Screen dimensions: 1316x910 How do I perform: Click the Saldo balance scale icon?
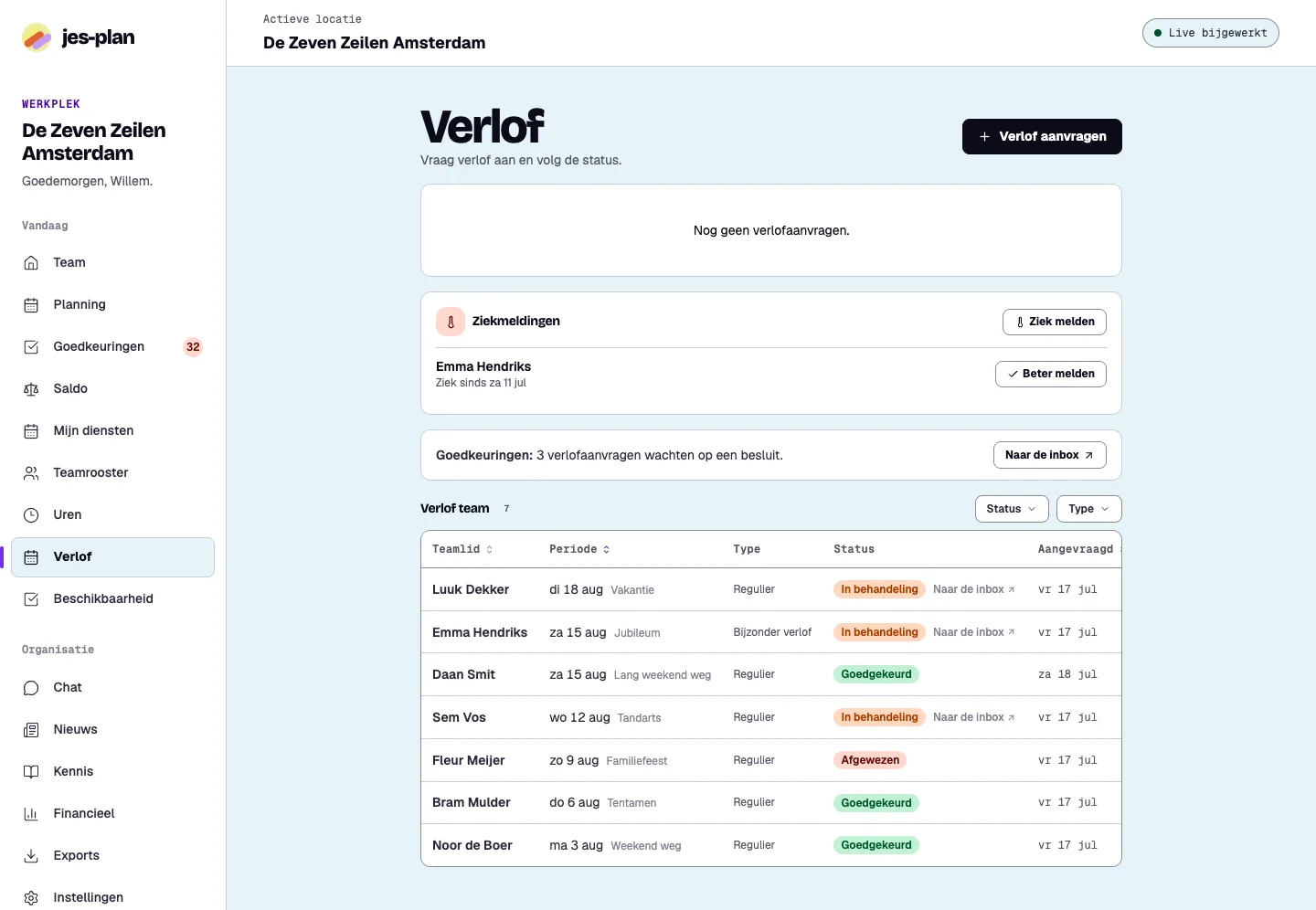(31, 389)
